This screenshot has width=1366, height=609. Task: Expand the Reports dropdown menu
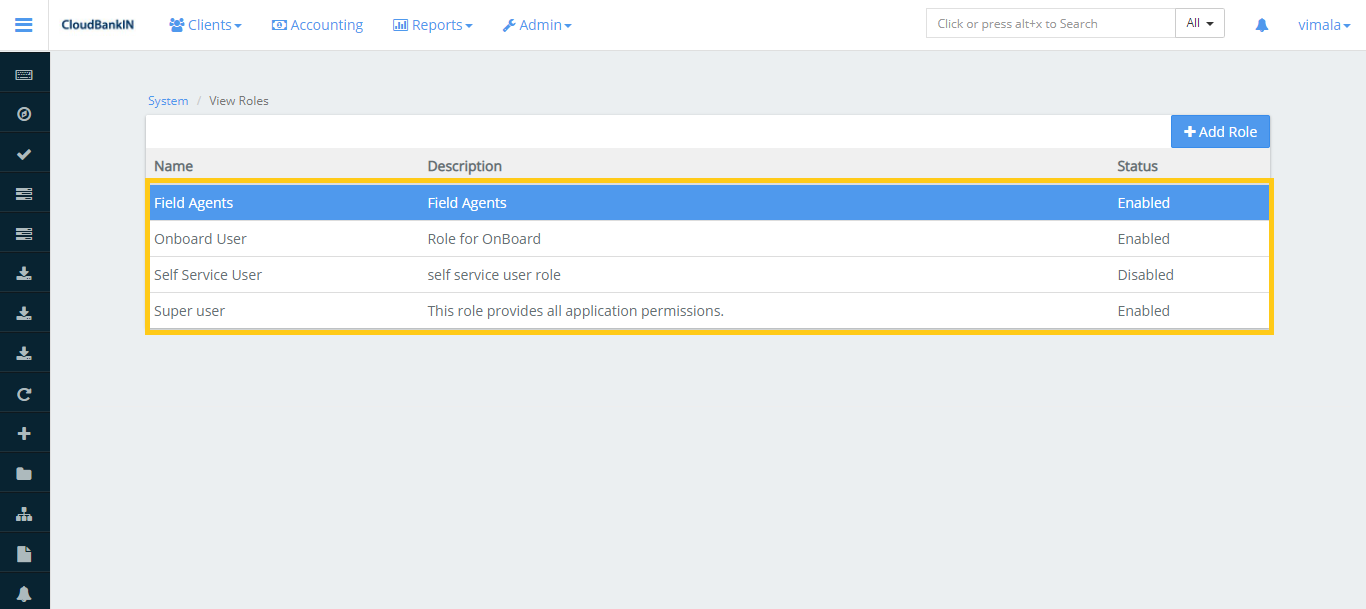pos(432,25)
